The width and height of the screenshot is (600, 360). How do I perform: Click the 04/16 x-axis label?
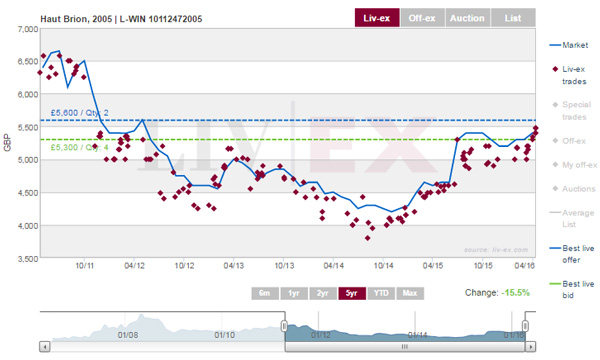tap(524, 266)
